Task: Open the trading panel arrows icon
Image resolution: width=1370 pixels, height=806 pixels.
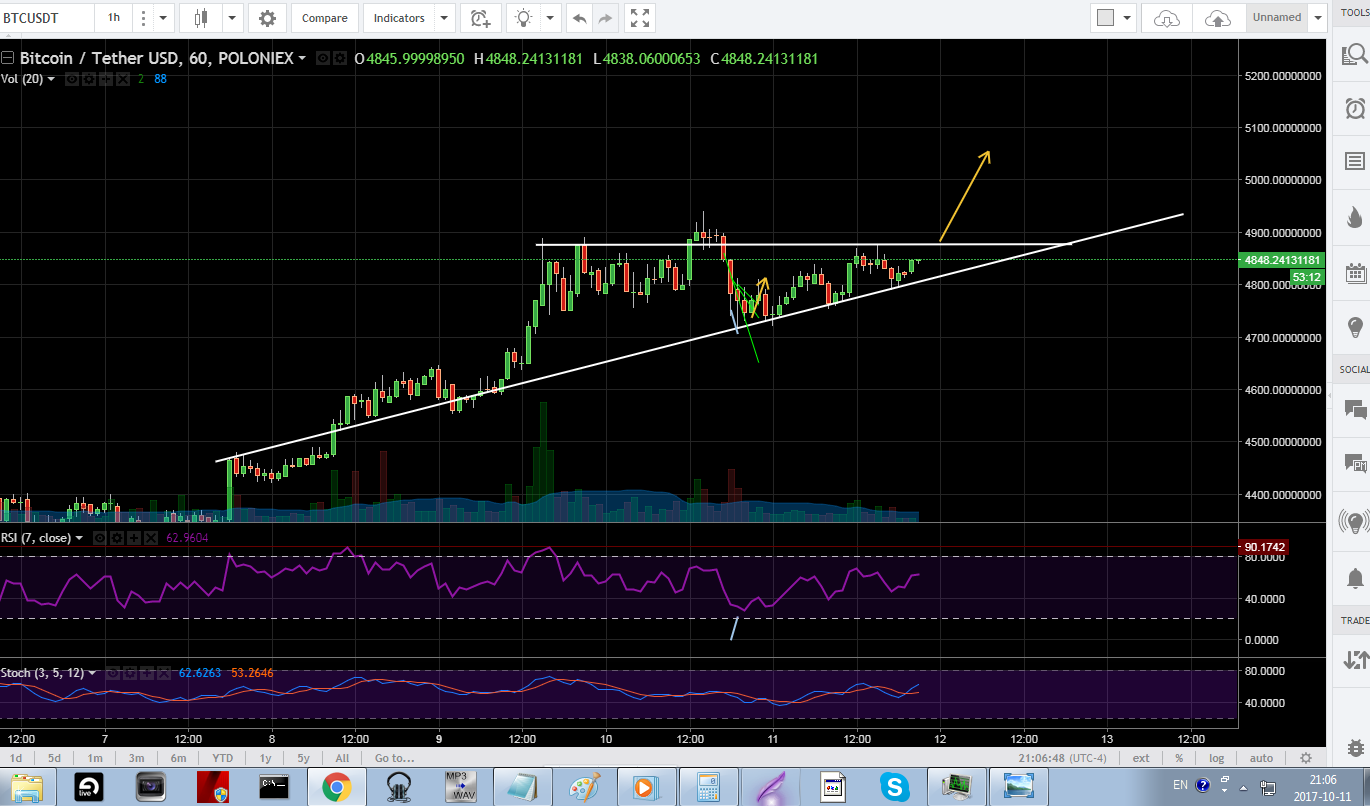Action: tap(1355, 659)
